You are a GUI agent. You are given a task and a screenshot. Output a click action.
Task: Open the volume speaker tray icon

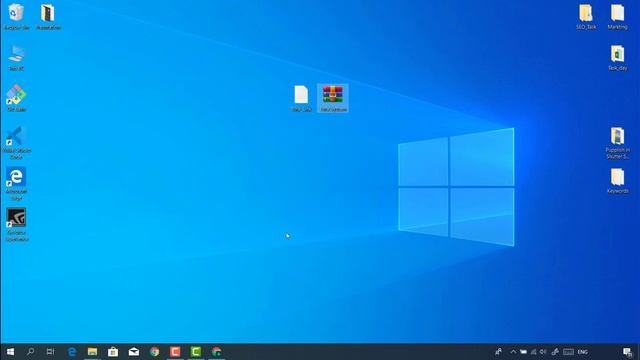(543, 352)
